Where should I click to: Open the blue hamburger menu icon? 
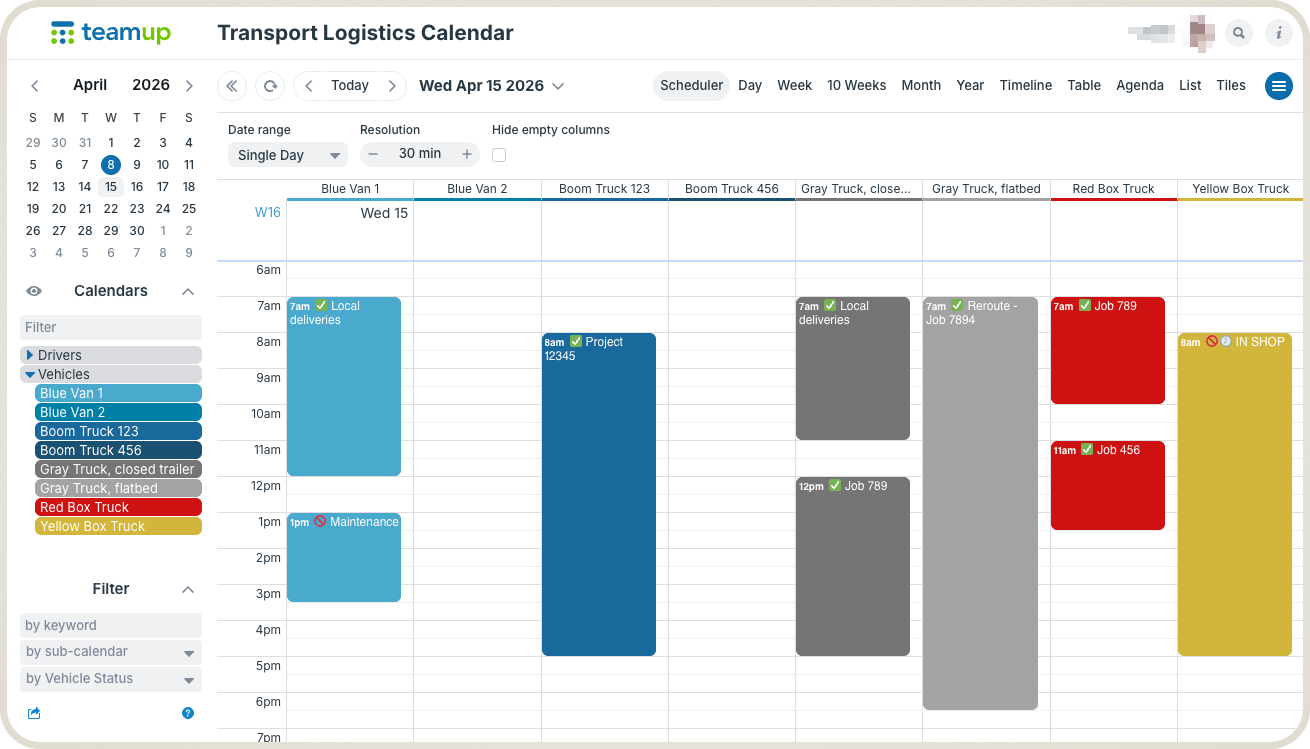point(1279,86)
